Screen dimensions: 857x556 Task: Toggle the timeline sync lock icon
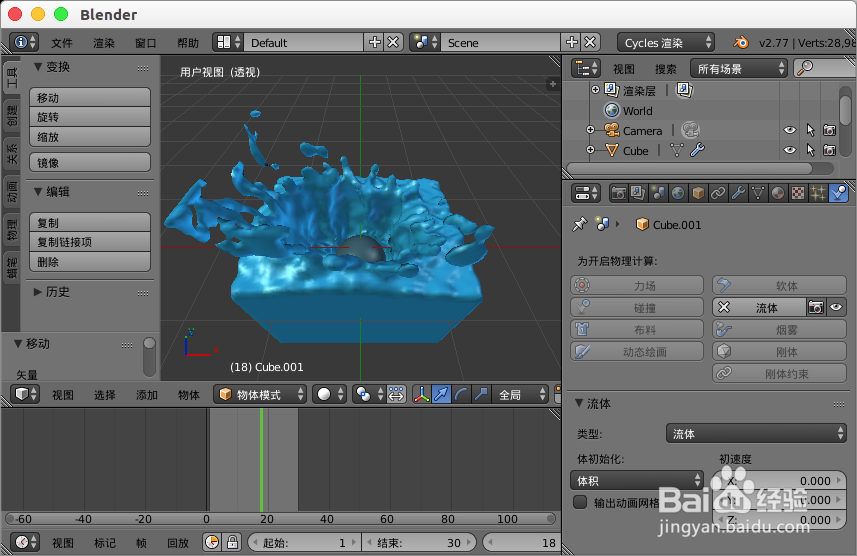tap(232, 542)
